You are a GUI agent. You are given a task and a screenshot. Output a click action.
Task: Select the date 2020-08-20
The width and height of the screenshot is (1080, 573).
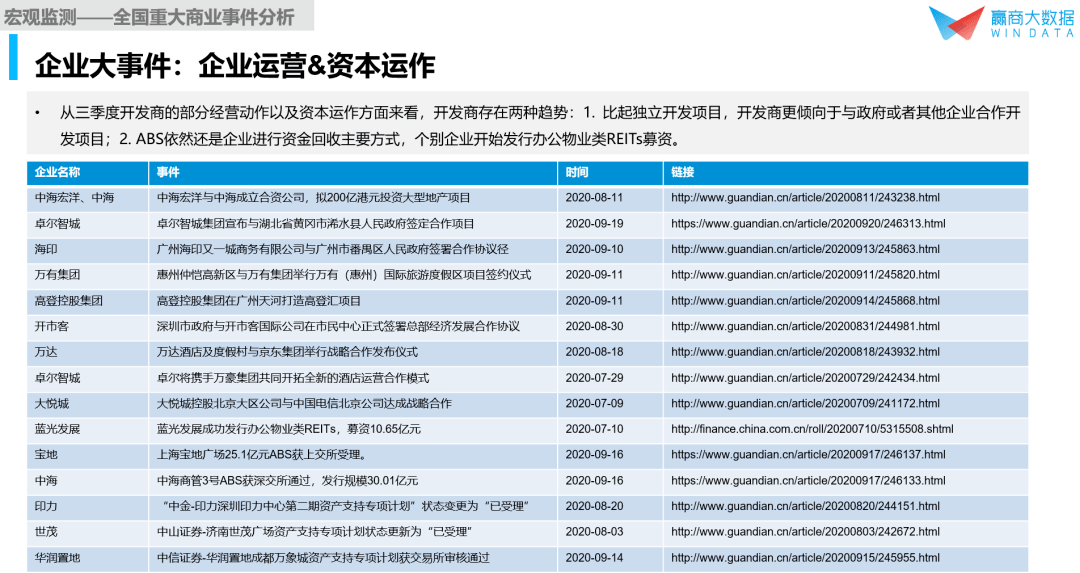click(x=594, y=506)
